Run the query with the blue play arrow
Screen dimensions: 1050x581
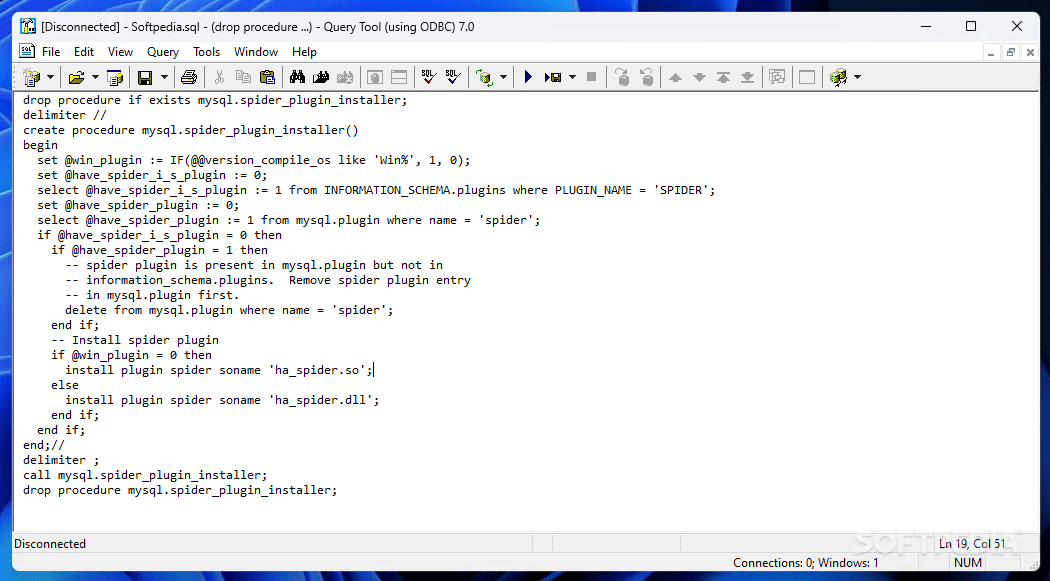[x=528, y=77]
